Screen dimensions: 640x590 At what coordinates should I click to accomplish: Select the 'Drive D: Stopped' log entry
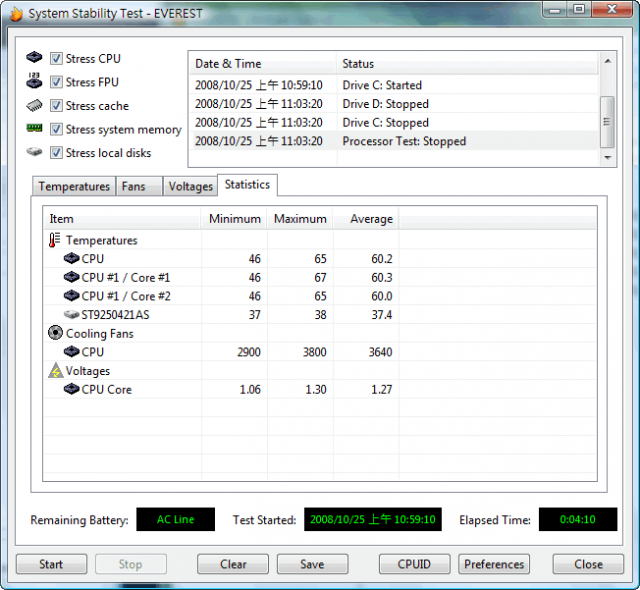[394, 104]
